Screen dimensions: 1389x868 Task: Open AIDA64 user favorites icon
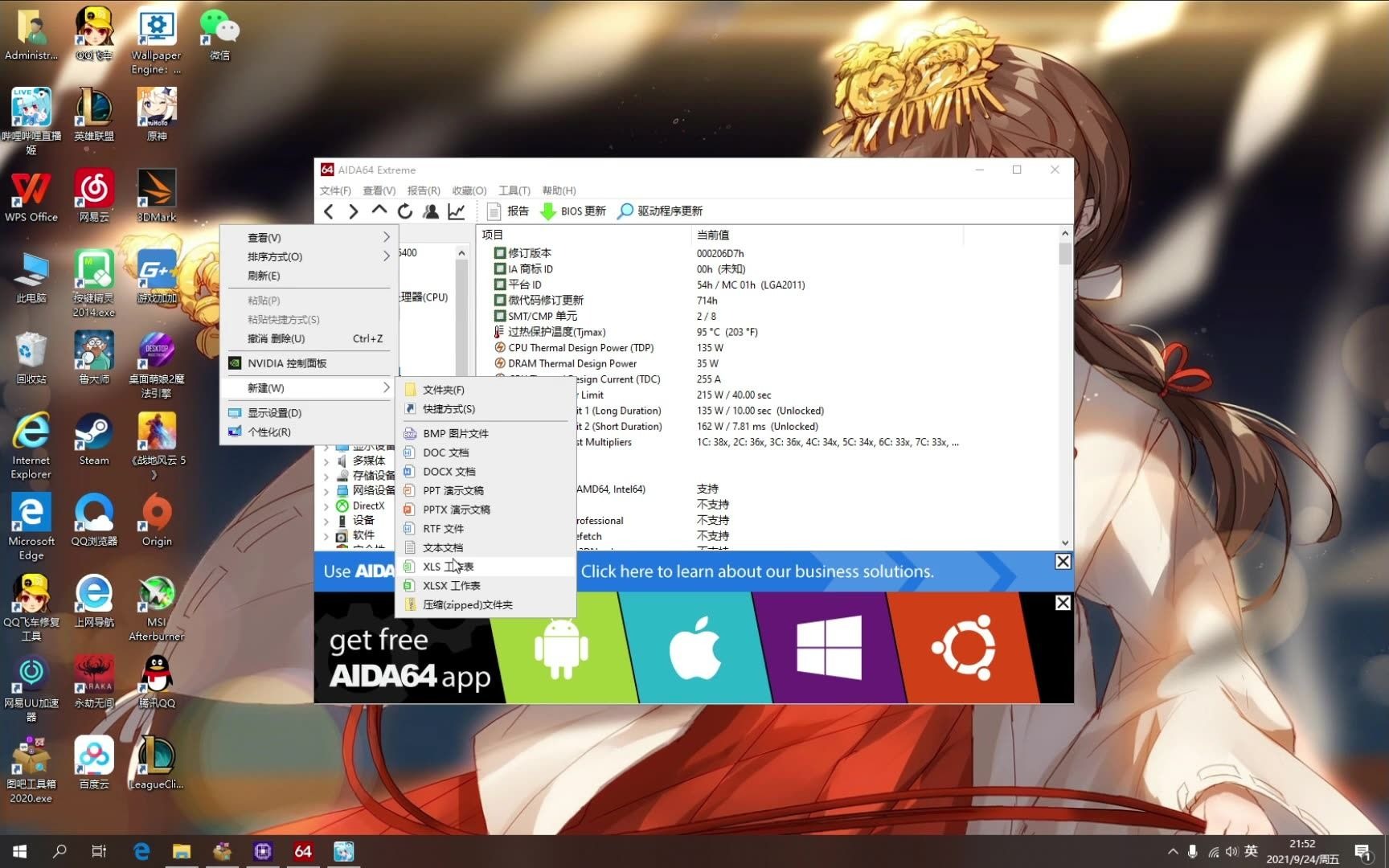431,211
